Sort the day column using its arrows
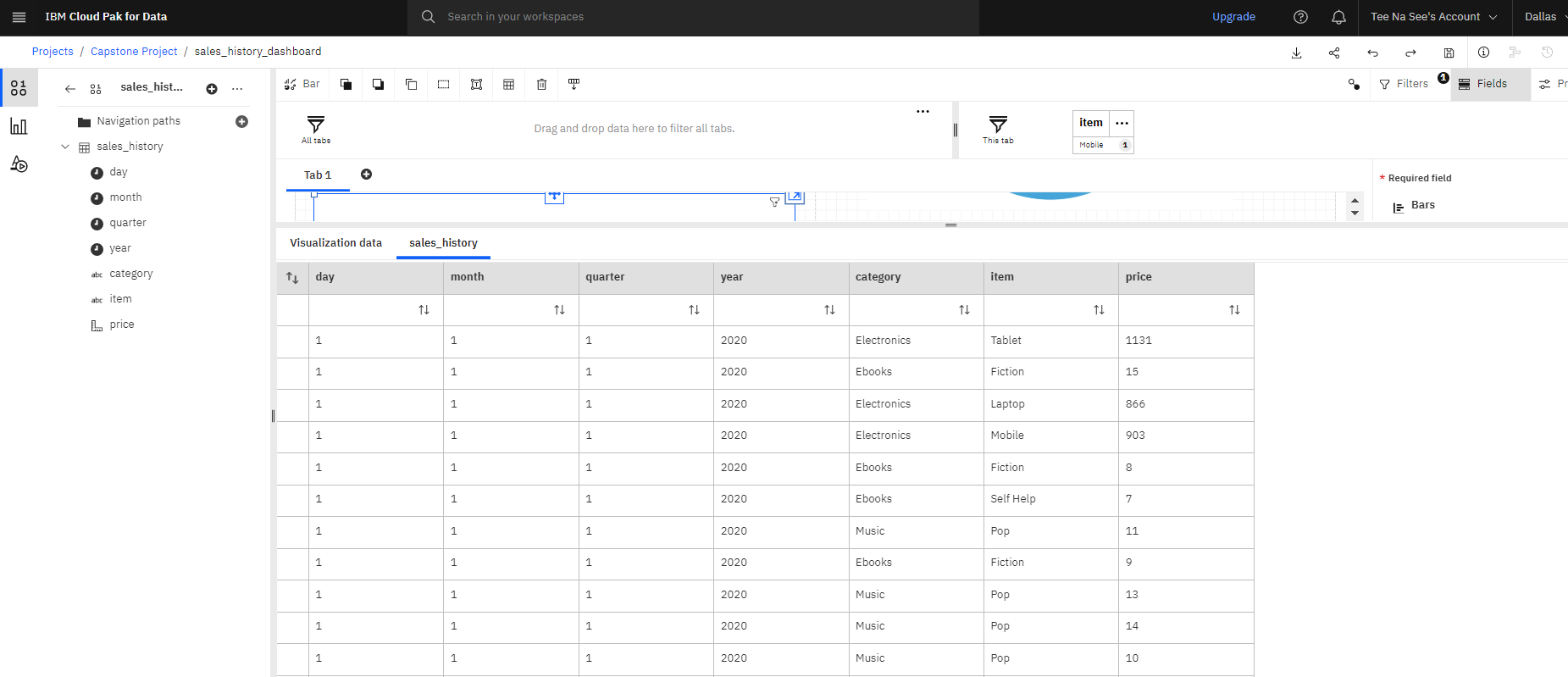 tap(424, 310)
